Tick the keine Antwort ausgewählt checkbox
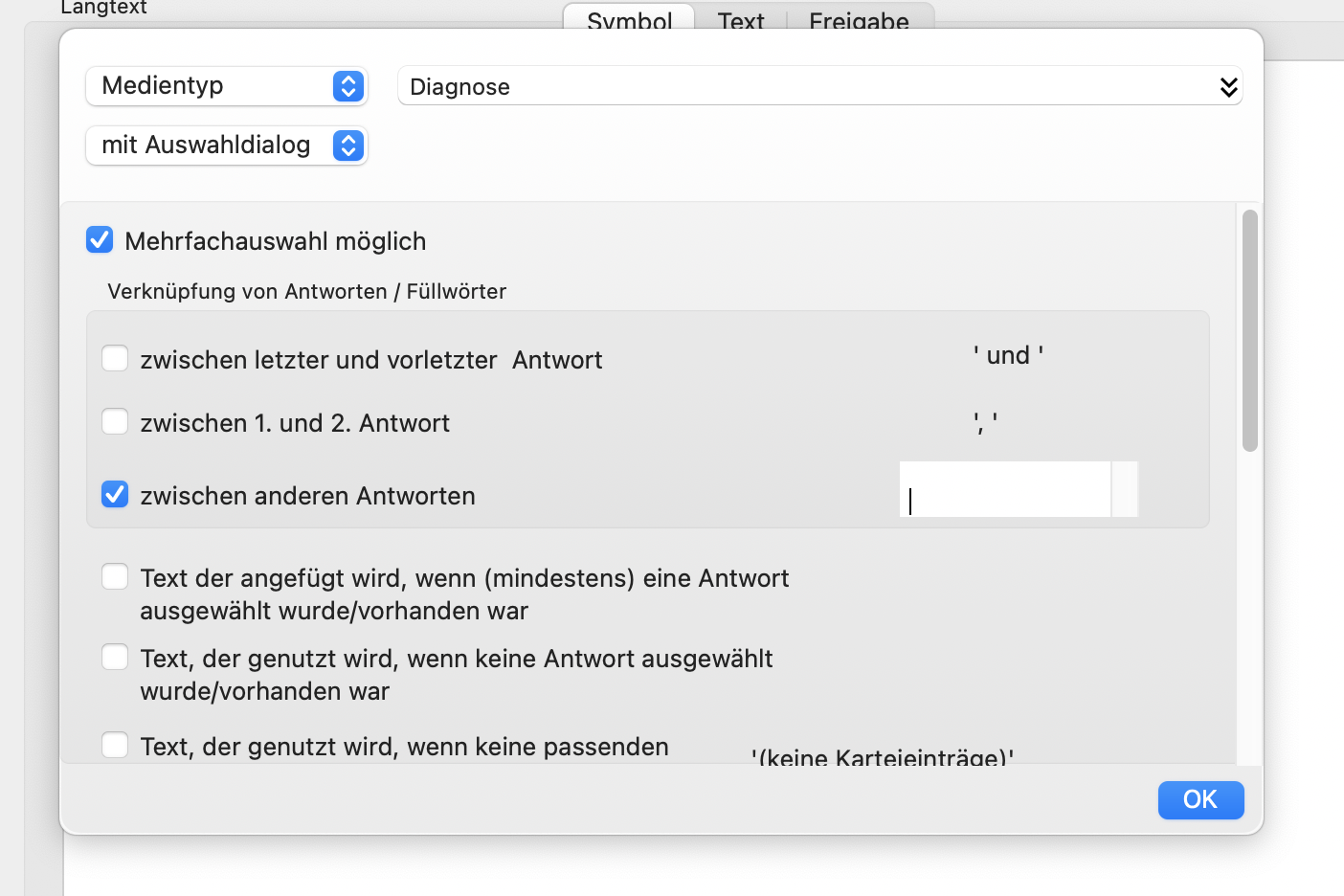Screen dimensions: 1344x896 (115, 657)
